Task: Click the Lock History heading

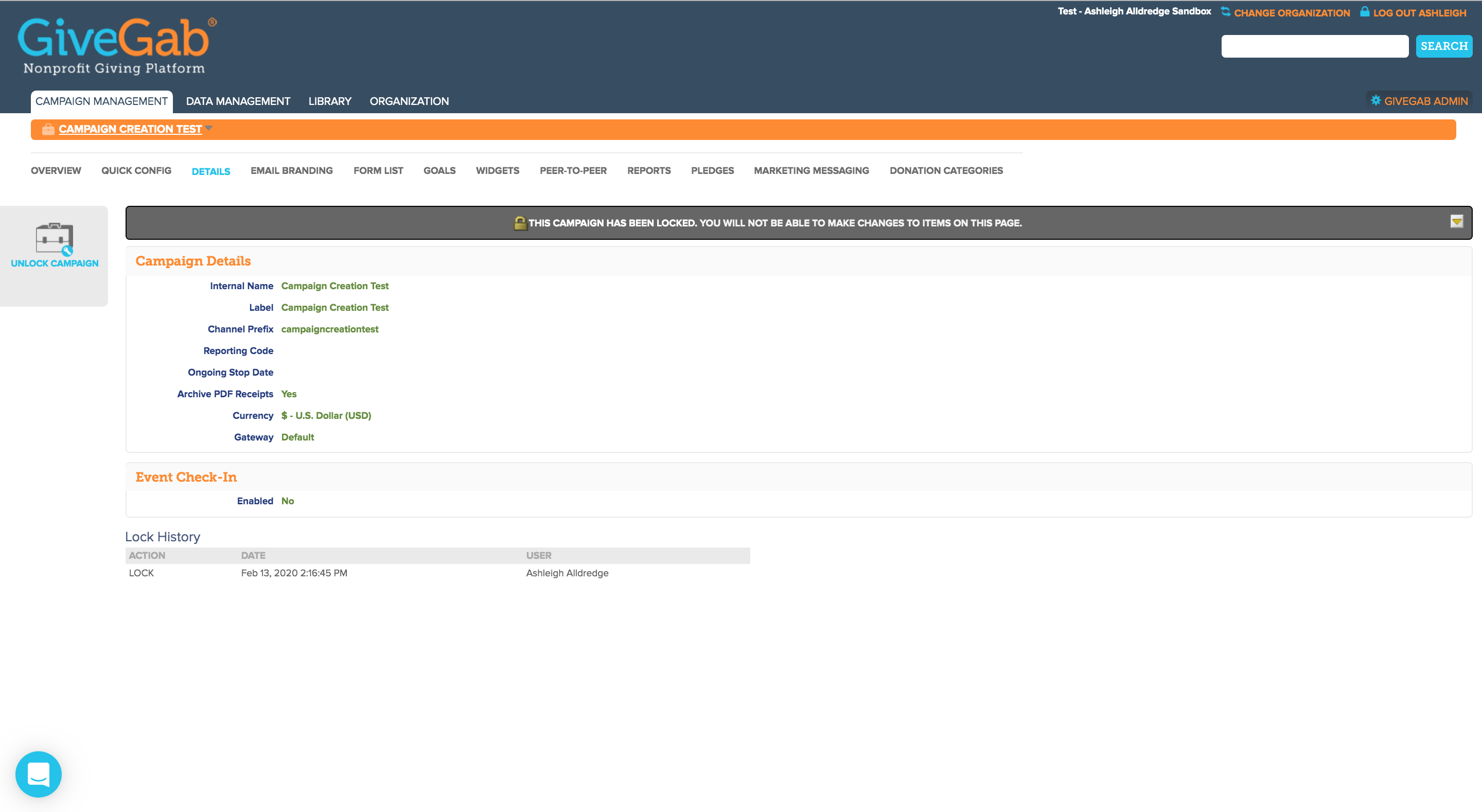Action: point(163,537)
